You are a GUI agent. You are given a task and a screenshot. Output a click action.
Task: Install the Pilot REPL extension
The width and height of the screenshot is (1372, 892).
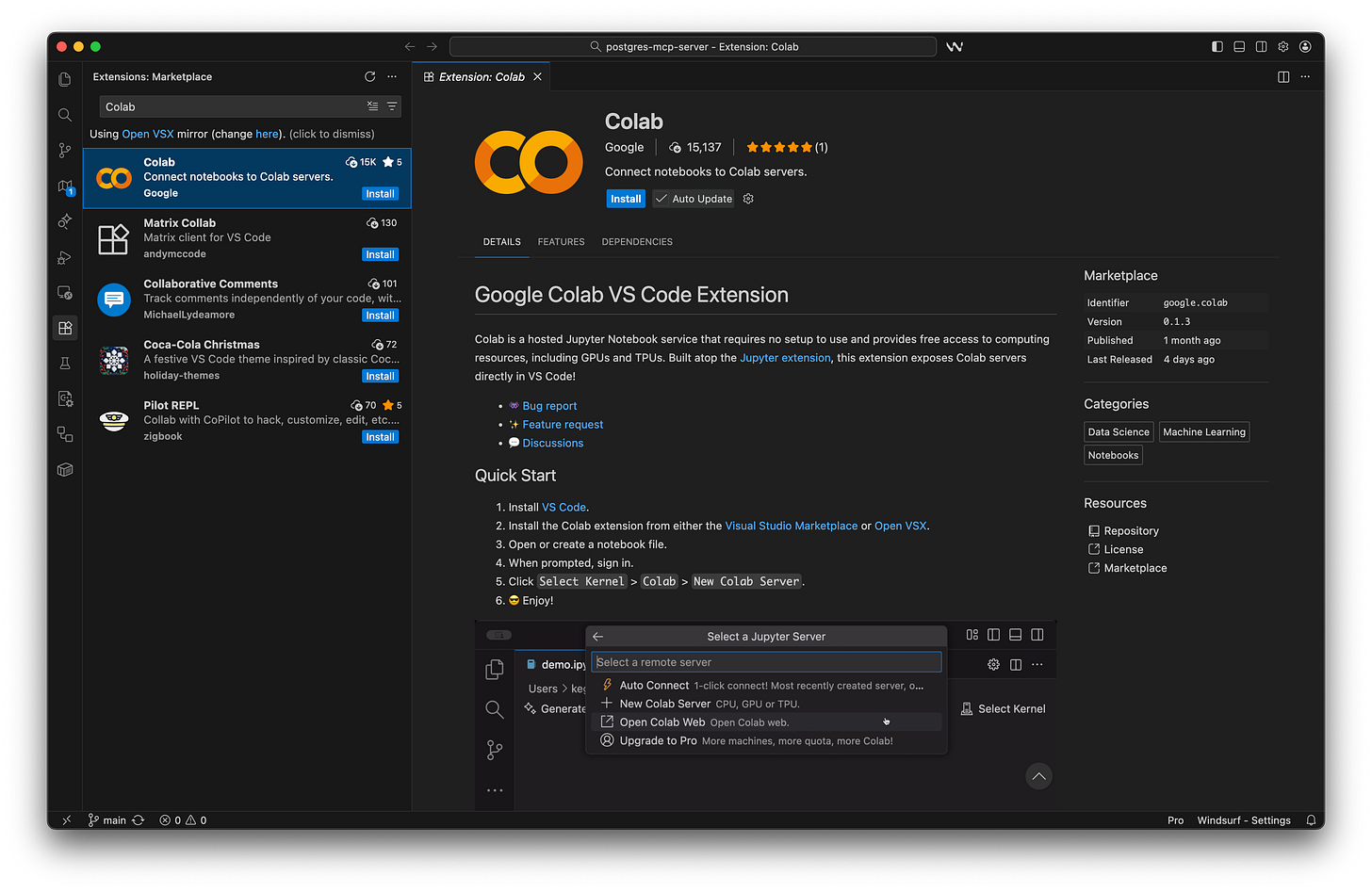point(381,437)
